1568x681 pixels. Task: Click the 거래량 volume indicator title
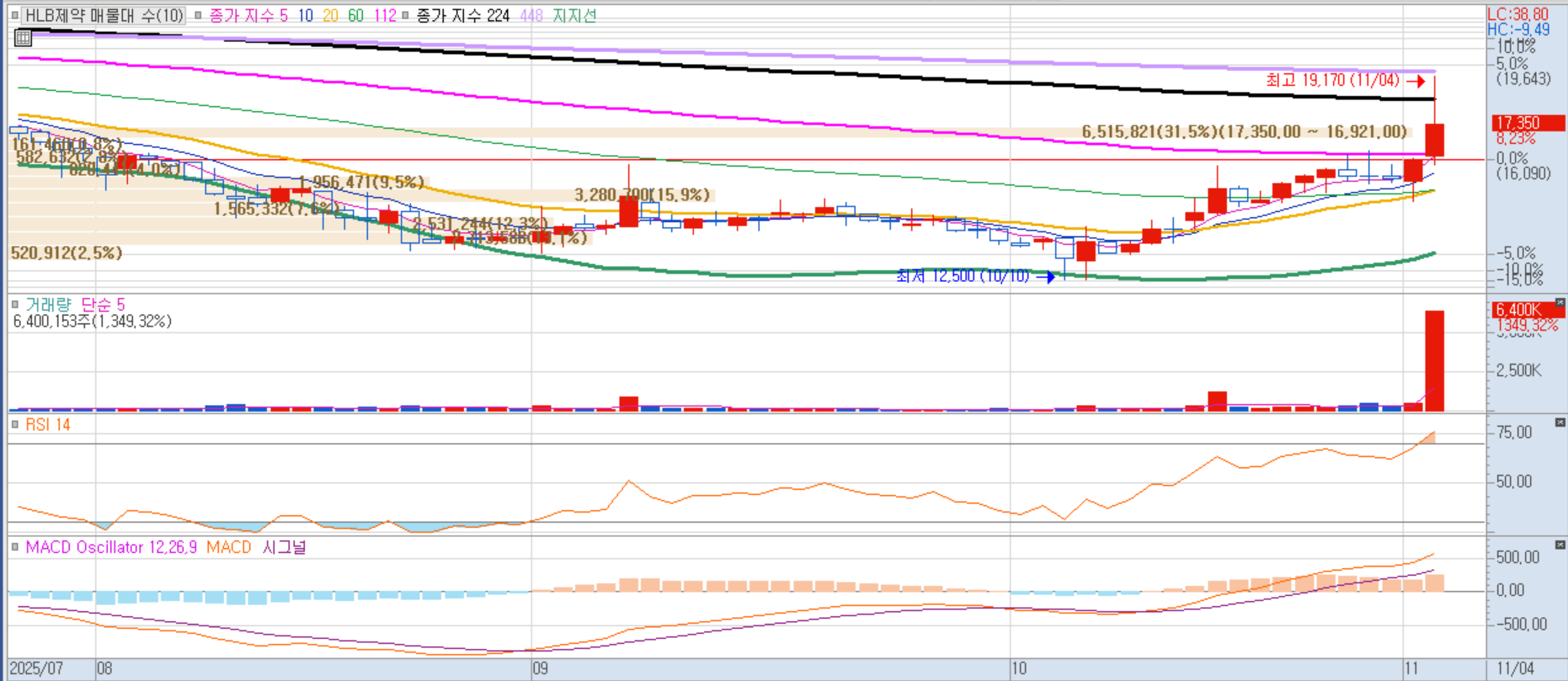[48, 304]
